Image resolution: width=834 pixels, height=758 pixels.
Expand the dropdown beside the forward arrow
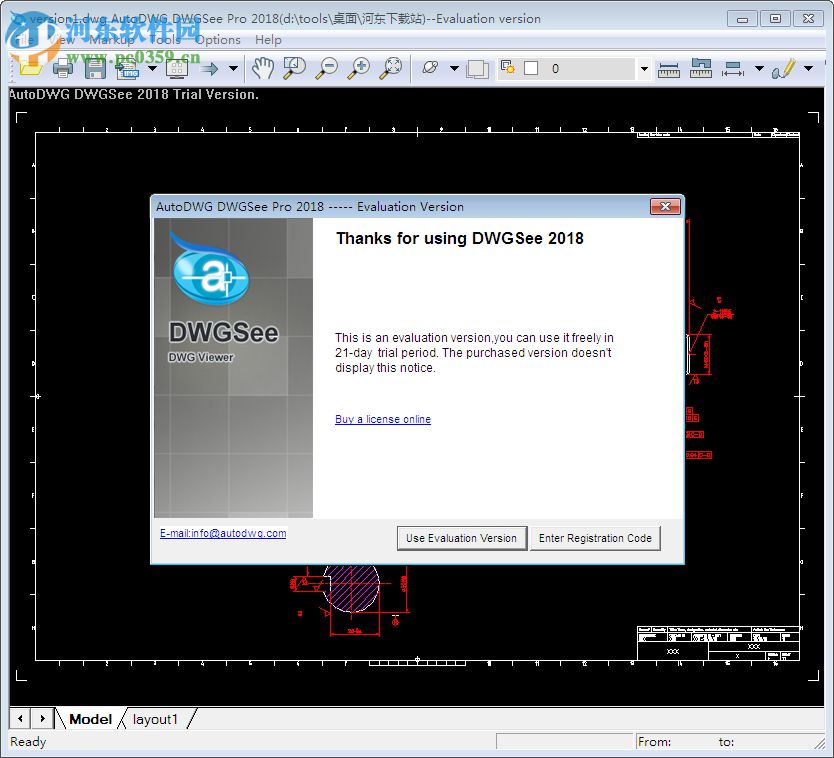[233, 68]
